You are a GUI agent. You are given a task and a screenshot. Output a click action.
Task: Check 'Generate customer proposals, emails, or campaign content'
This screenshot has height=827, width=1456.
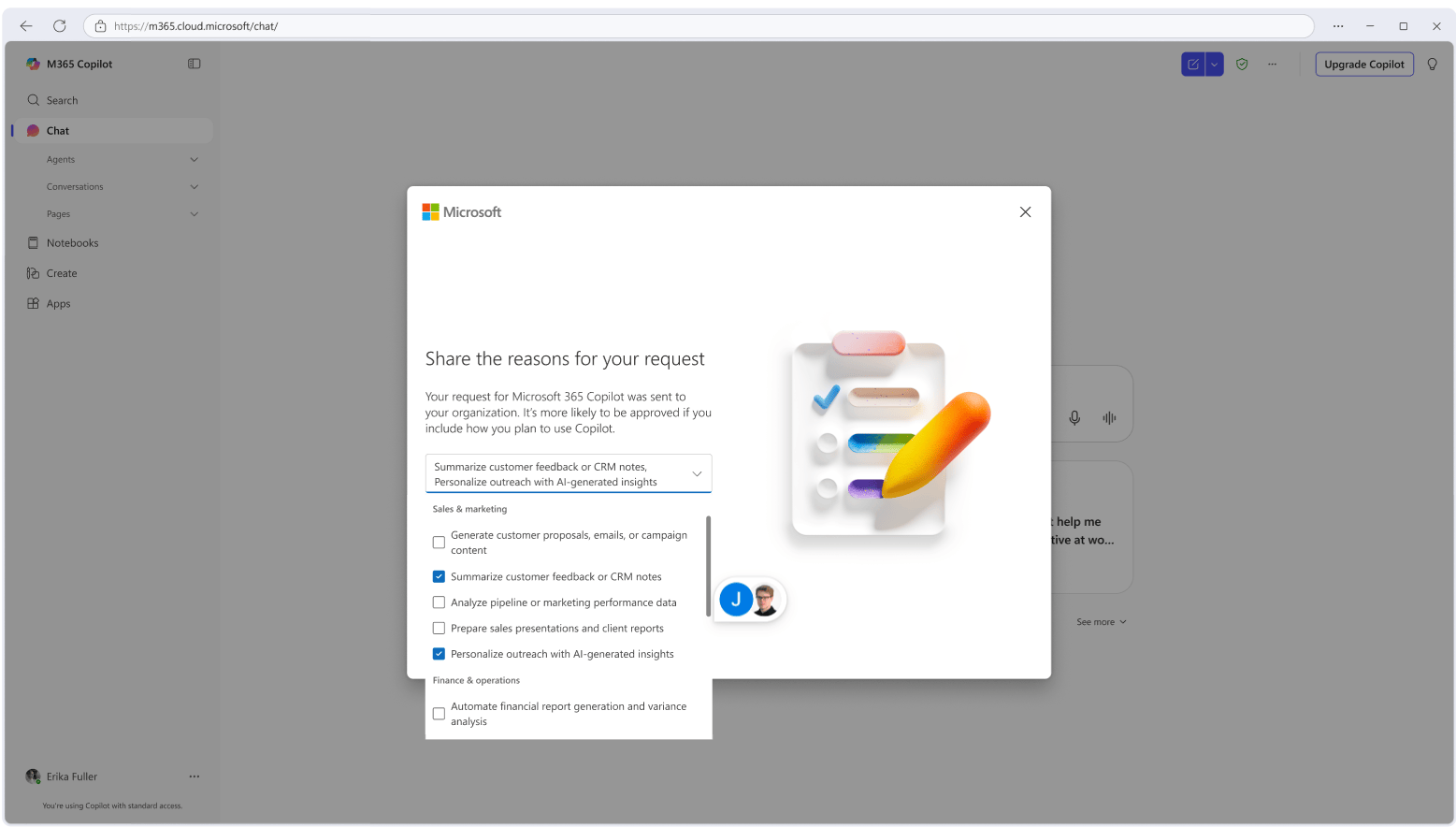coord(439,542)
